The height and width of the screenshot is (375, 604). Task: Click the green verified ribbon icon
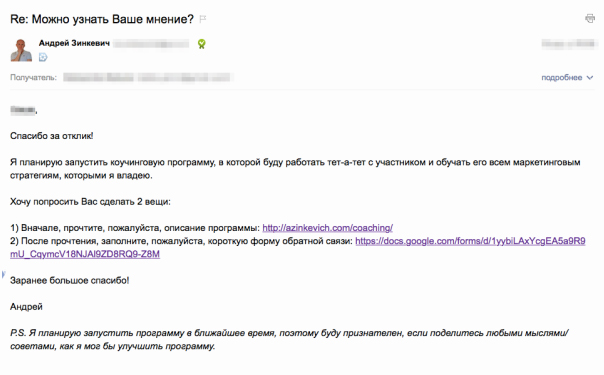tap(201, 44)
